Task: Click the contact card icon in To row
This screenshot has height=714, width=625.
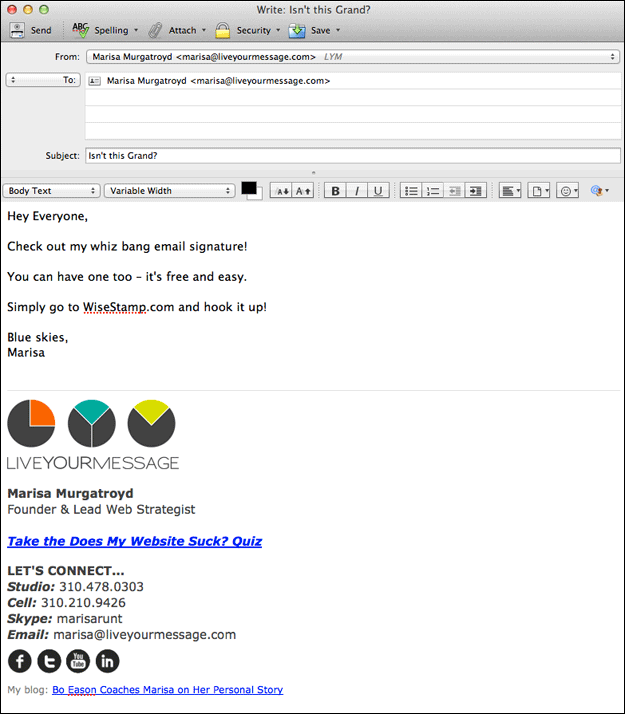Action: click(x=94, y=81)
